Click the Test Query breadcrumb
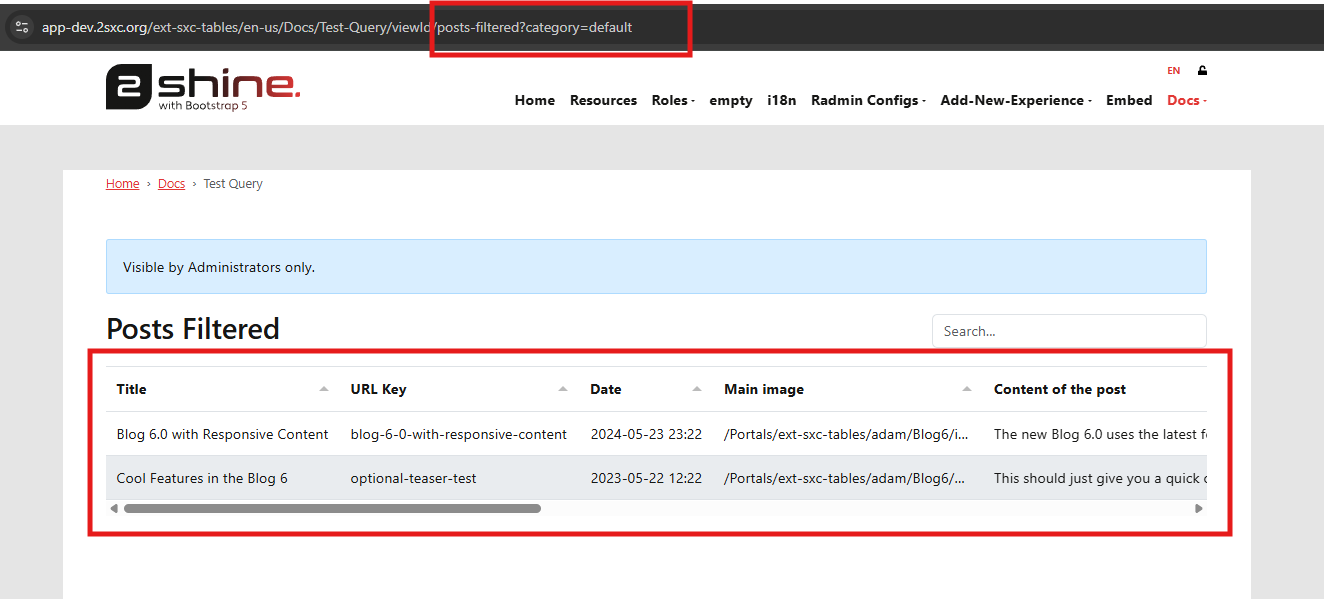Viewport: 1324px width, 599px height. tap(233, 184)
